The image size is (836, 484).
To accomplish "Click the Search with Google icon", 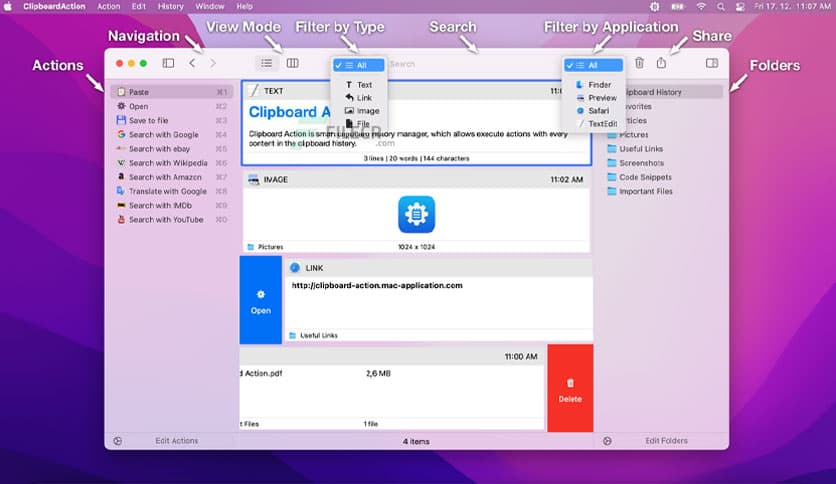I will click(122, 134).
